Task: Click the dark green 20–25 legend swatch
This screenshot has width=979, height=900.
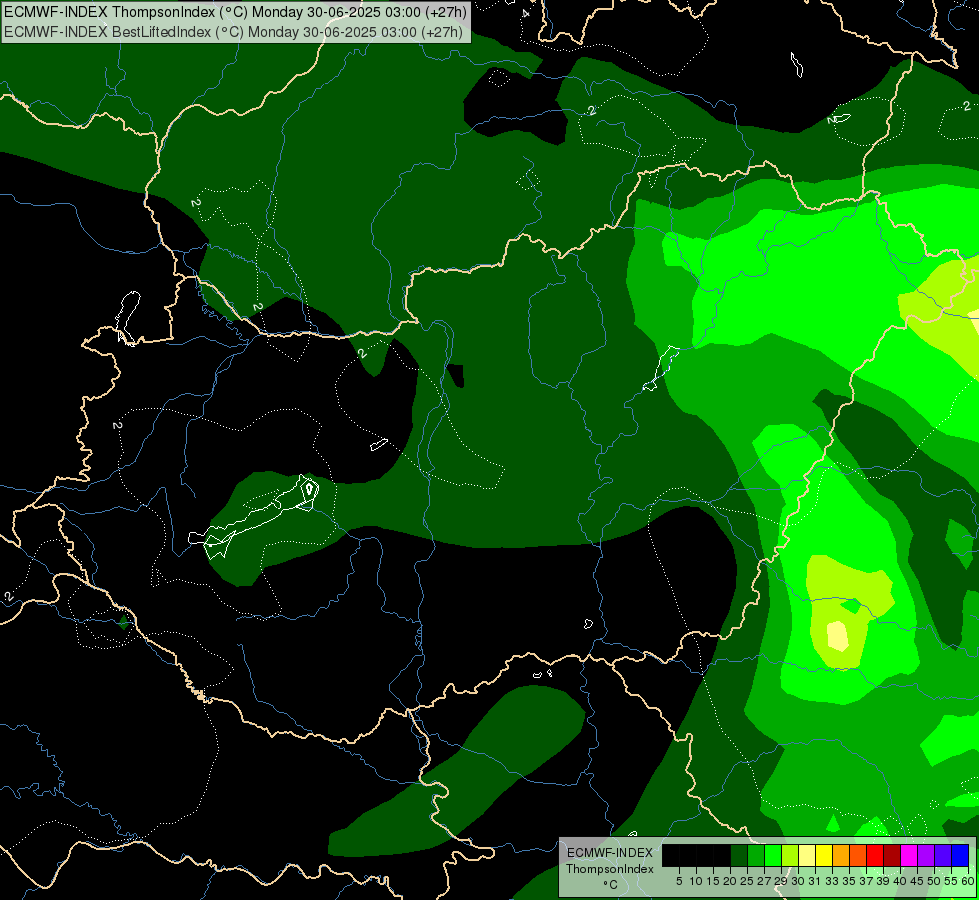Action: click(x=739, y=855)
